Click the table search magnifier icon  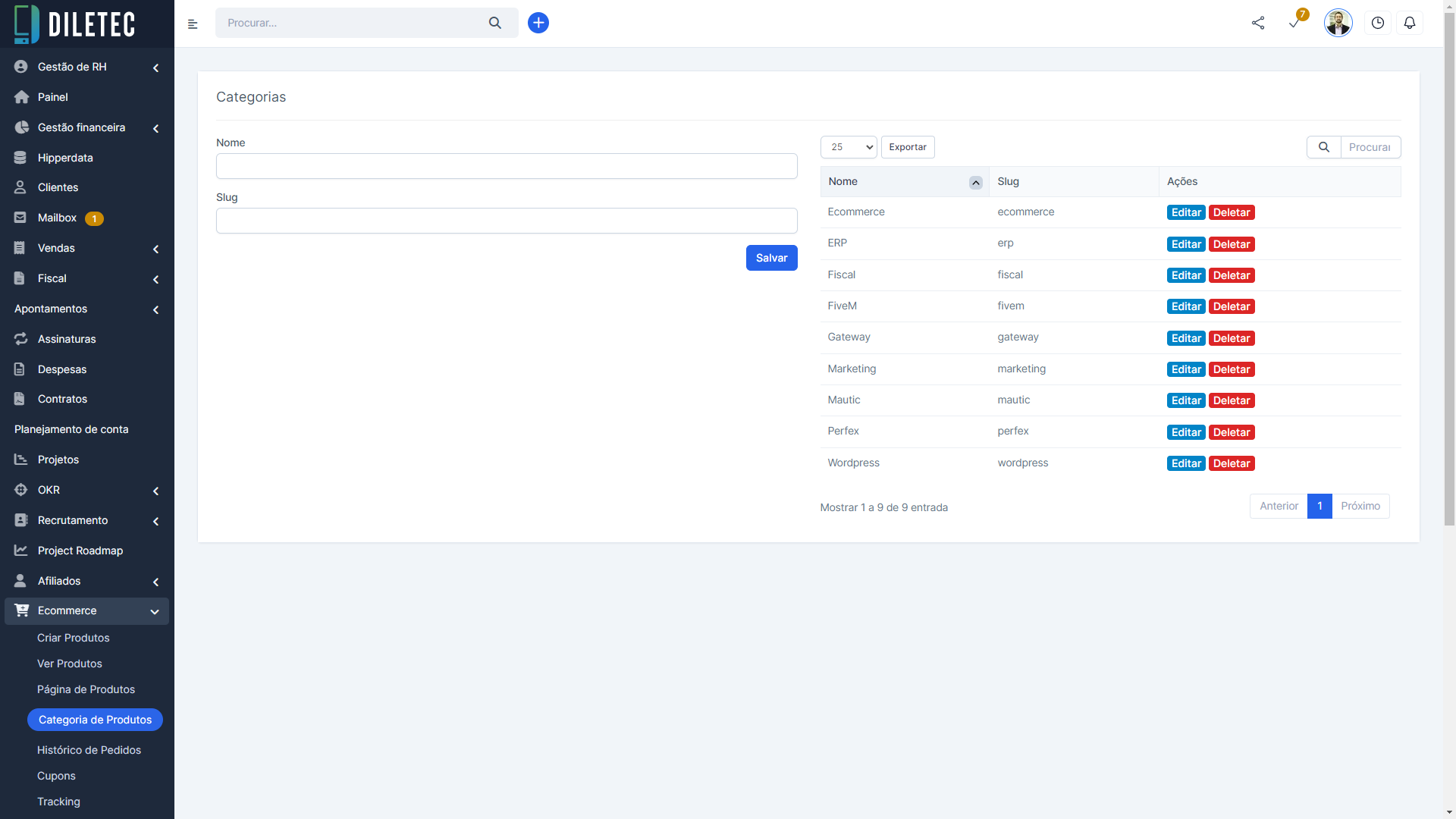pos(1324,147)
